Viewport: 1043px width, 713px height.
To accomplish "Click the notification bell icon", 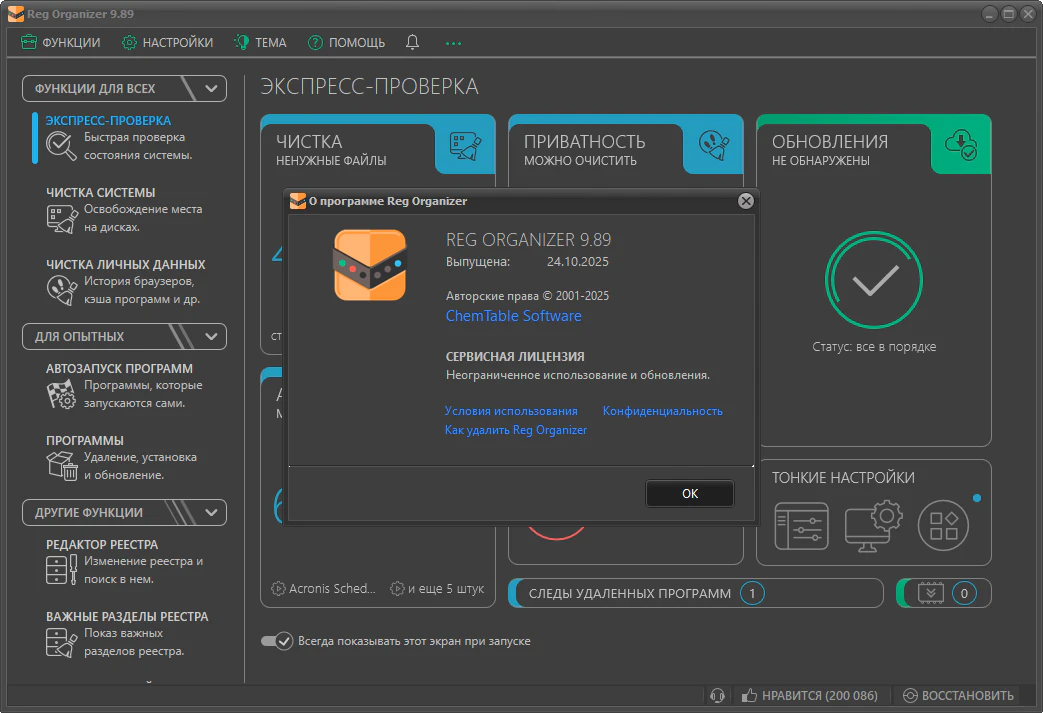I will [412, 42].
